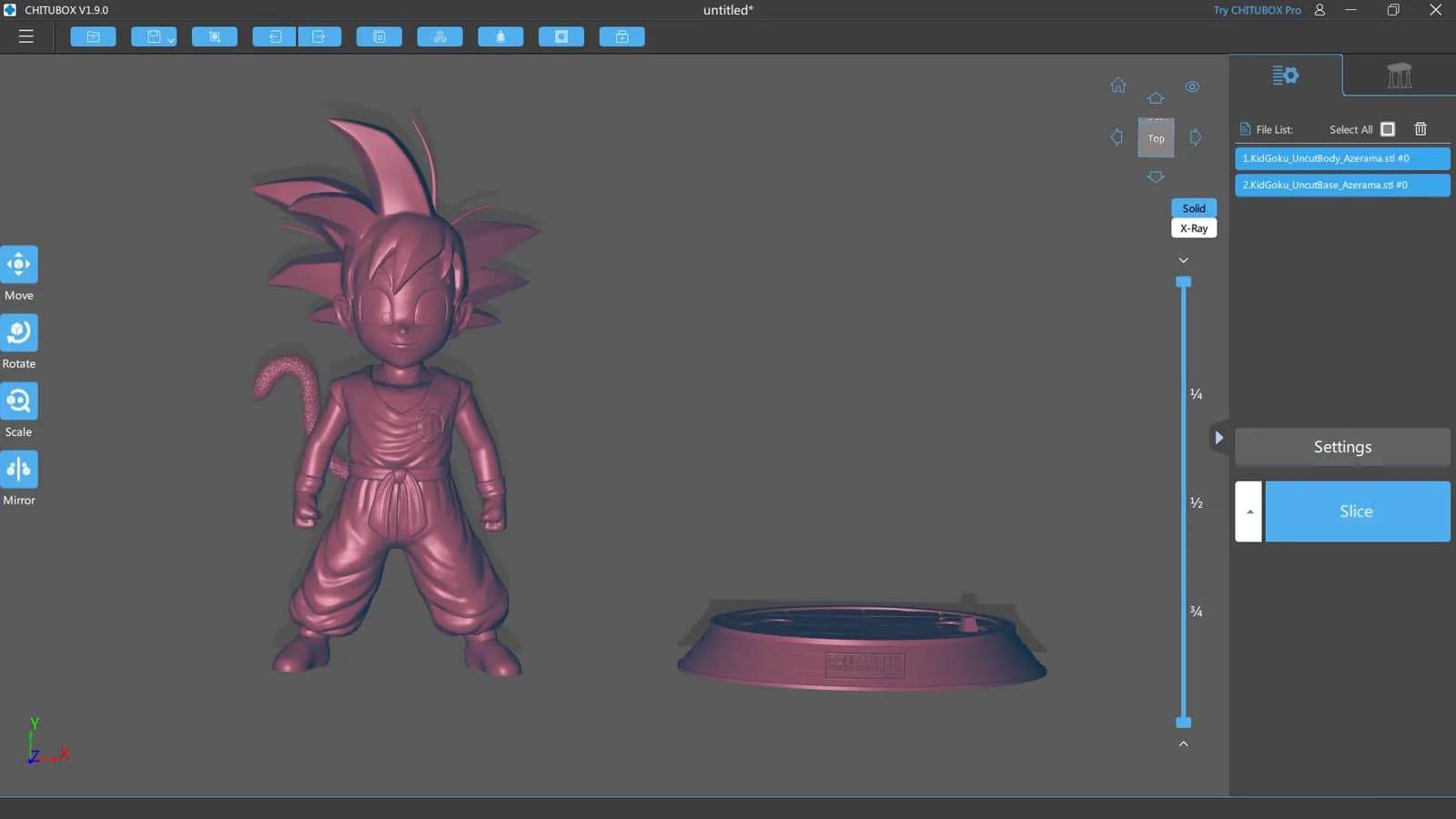The width and height of the screenshot is (1456, 819).
Task: Click the bottom handle of layer slider
Action: pos(1183,723)
